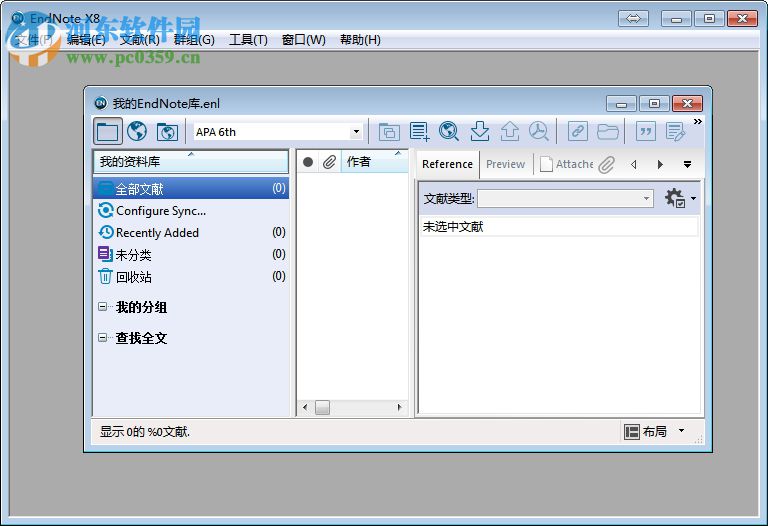Click the Export upload arrow icon

[509, 131]
